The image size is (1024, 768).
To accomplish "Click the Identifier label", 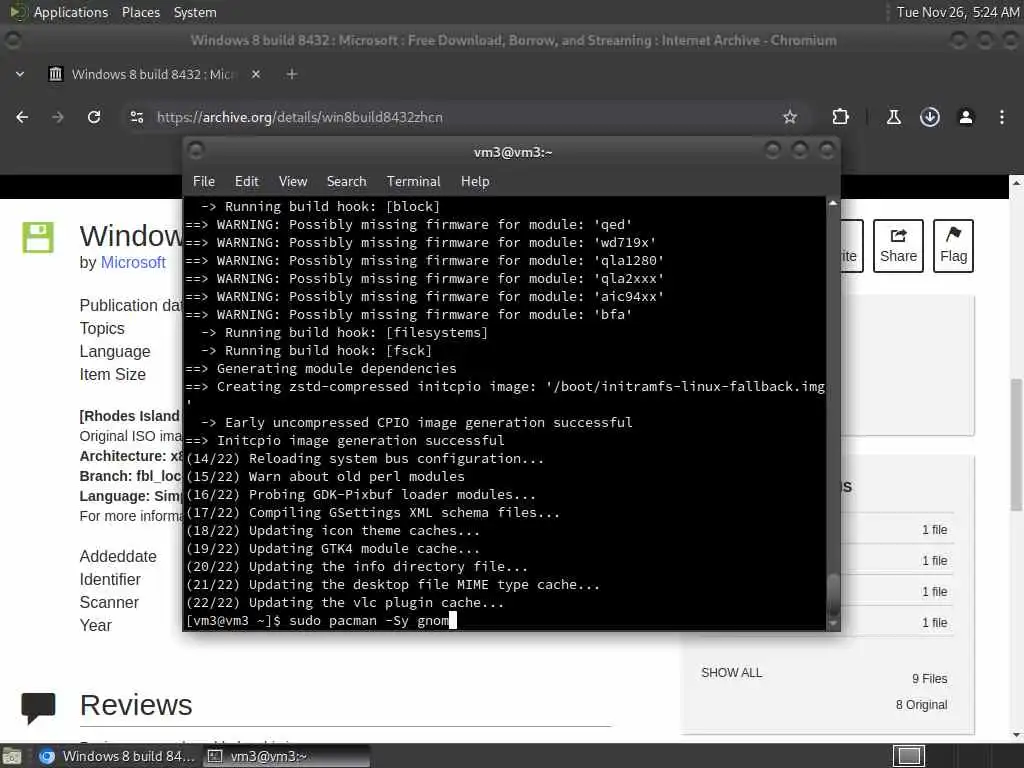I will click(110, 579).
